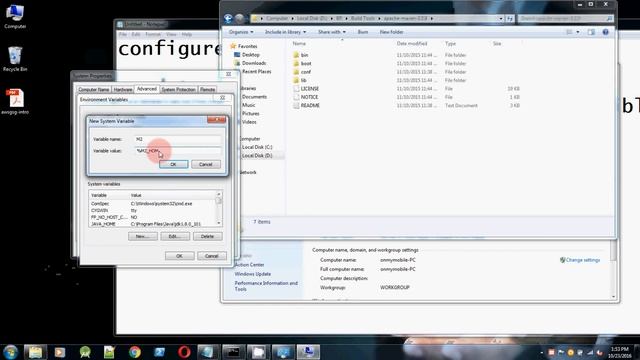640x360 pixels.
Task: Open Windows Update link in System window
Action: (253, 274)
